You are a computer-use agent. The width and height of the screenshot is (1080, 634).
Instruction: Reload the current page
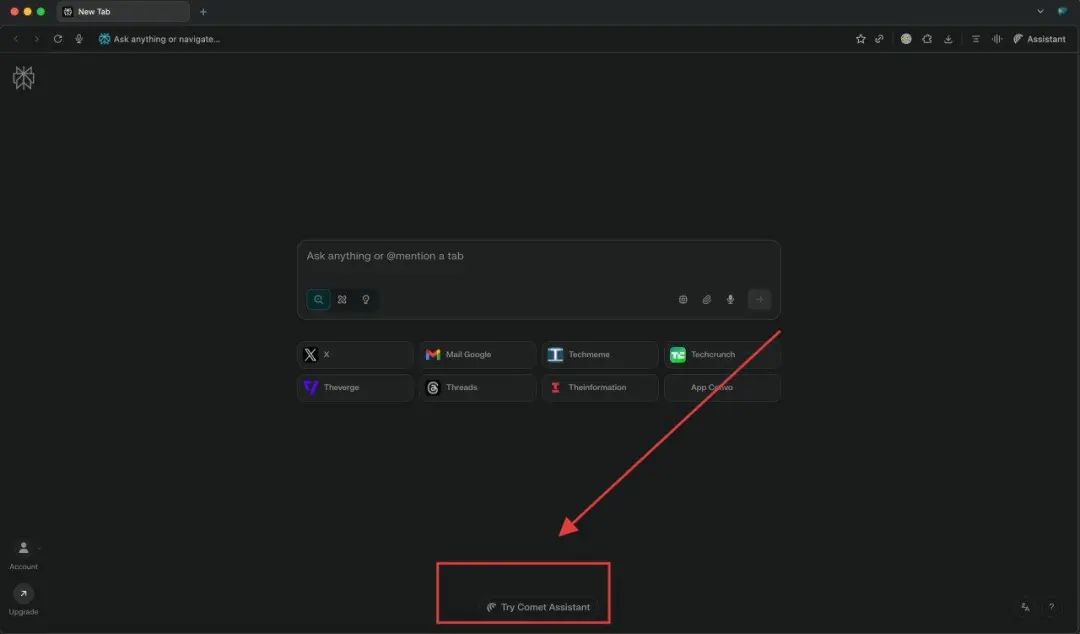pos(58,39)
